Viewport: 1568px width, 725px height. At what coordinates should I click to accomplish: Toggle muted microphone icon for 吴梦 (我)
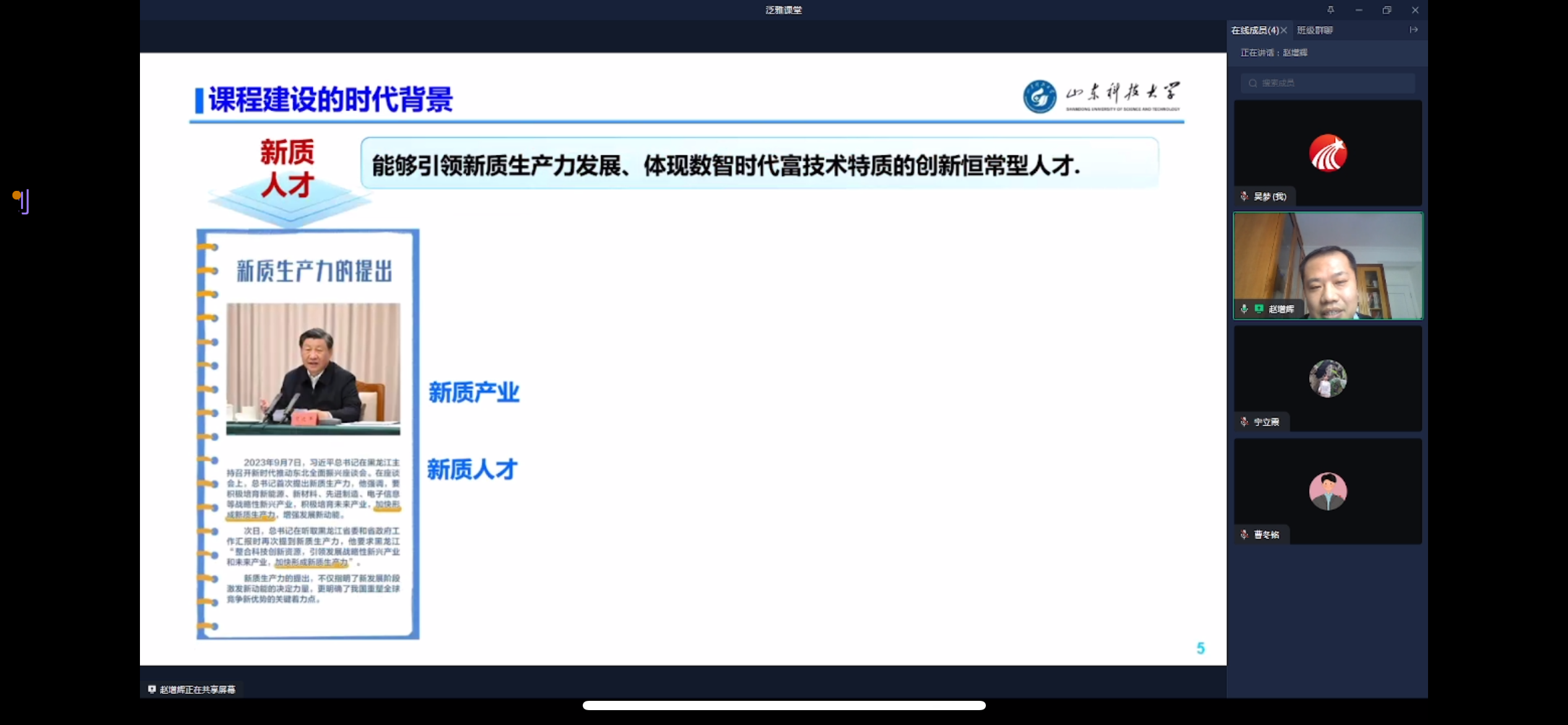coord(1244,196)
